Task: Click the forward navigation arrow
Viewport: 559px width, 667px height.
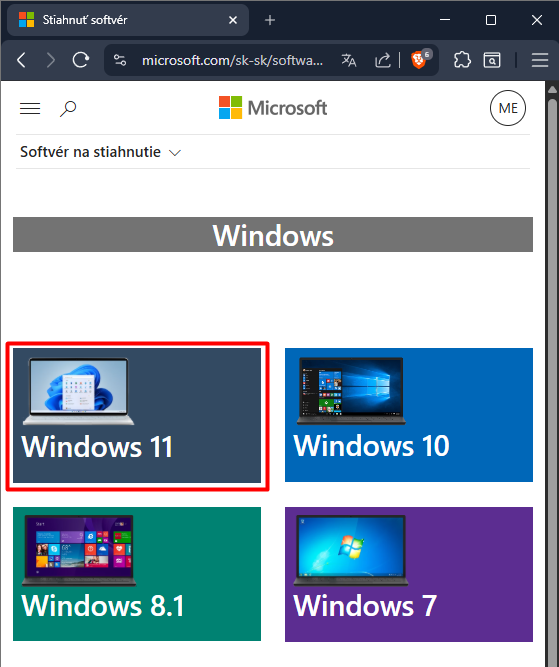Action: pos(51,60)
